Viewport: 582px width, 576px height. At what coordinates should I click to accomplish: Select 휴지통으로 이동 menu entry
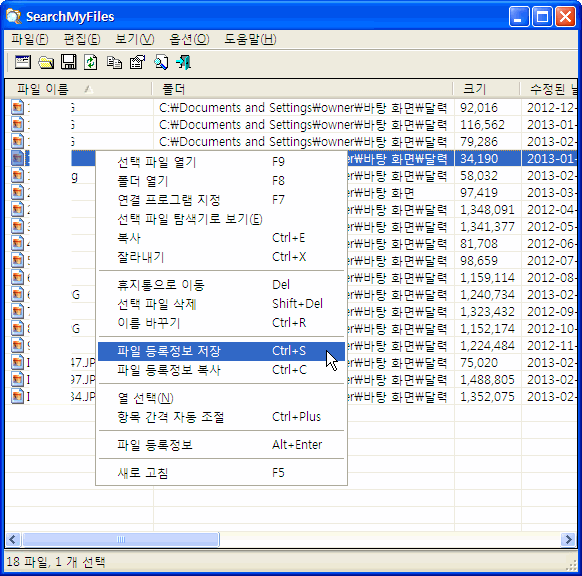(x=222, y=285)
